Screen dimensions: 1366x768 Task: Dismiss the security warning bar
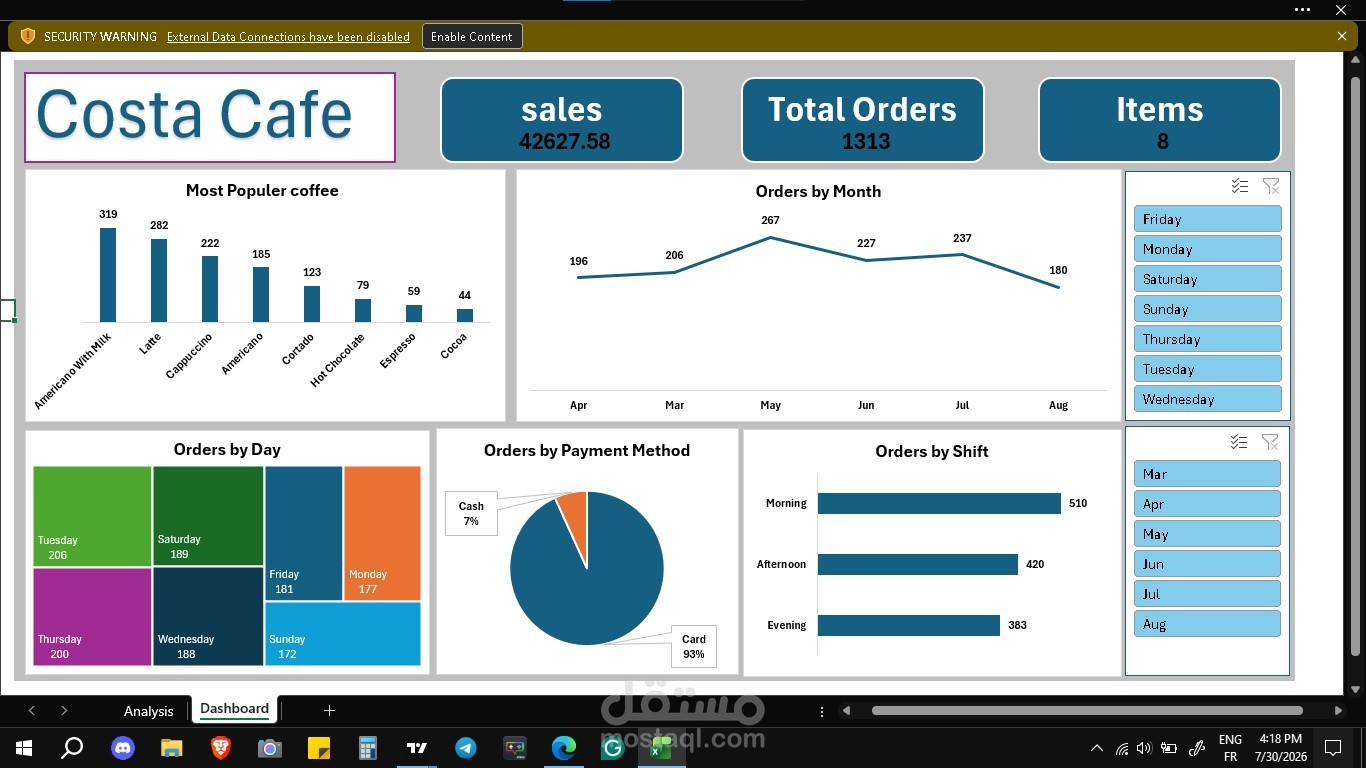[x=1342, y=36]
